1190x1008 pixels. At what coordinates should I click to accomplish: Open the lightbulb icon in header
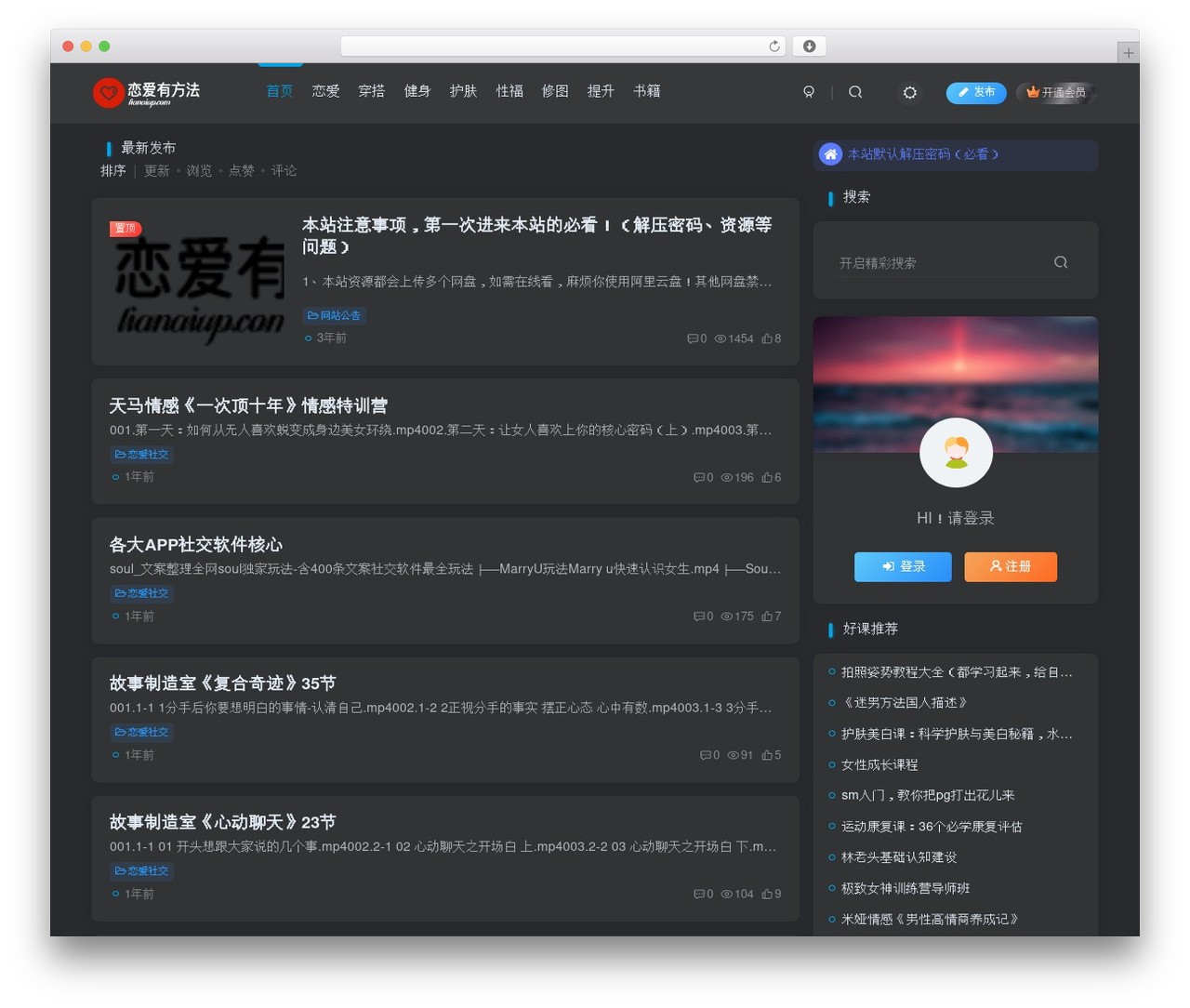pyautogui.click(x=809, y=92)
